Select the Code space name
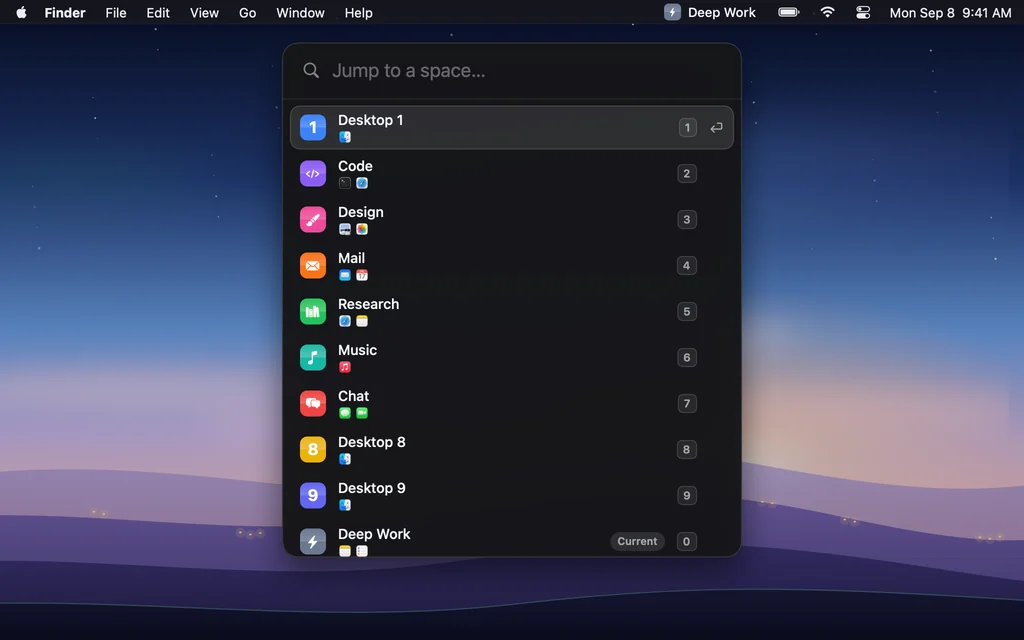This screenshot has width=1024, height=640. click(355, 167)
